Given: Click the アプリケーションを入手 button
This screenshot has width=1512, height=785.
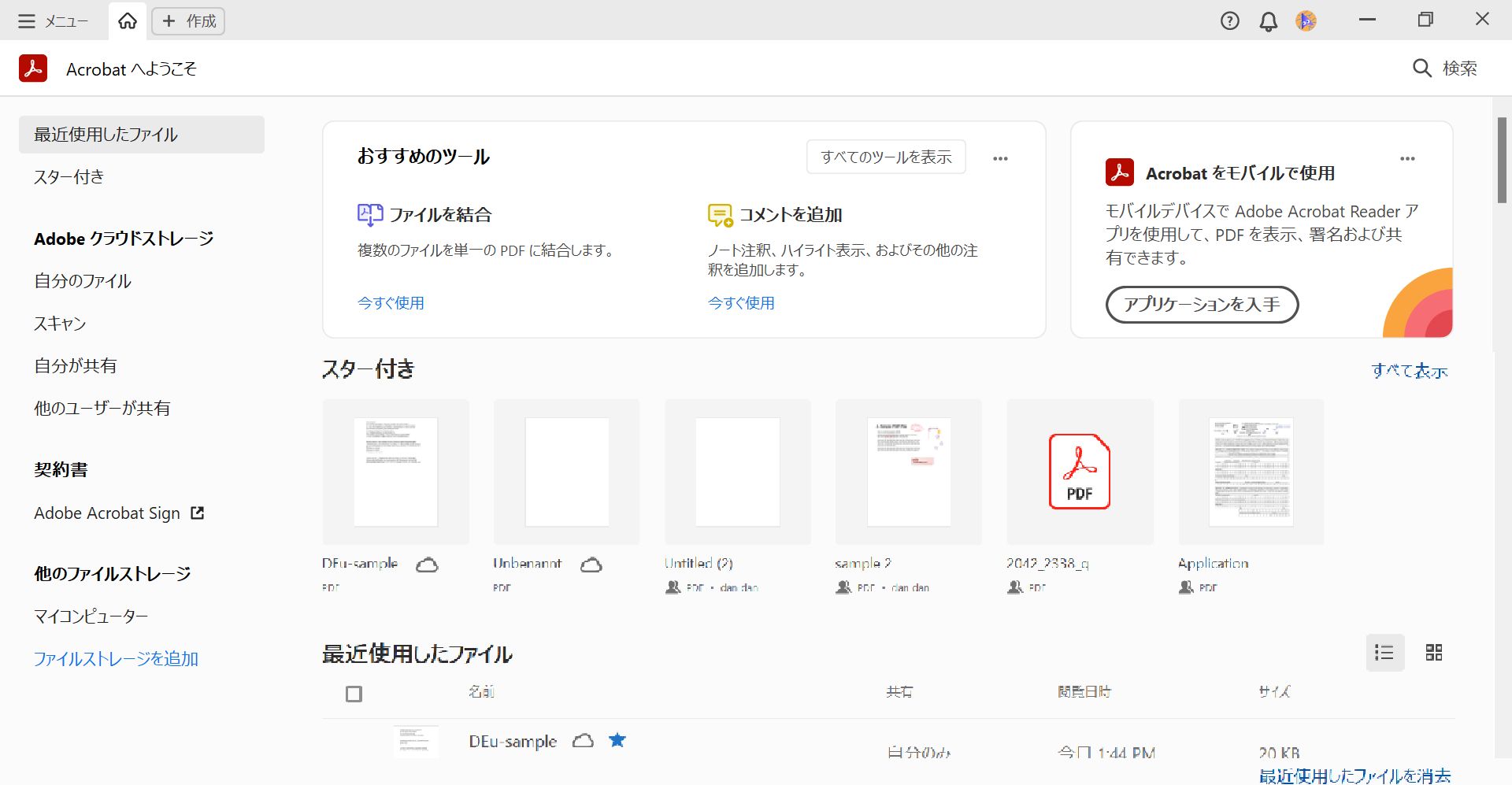Looking at the screenshot, I should coord(1202,305).
